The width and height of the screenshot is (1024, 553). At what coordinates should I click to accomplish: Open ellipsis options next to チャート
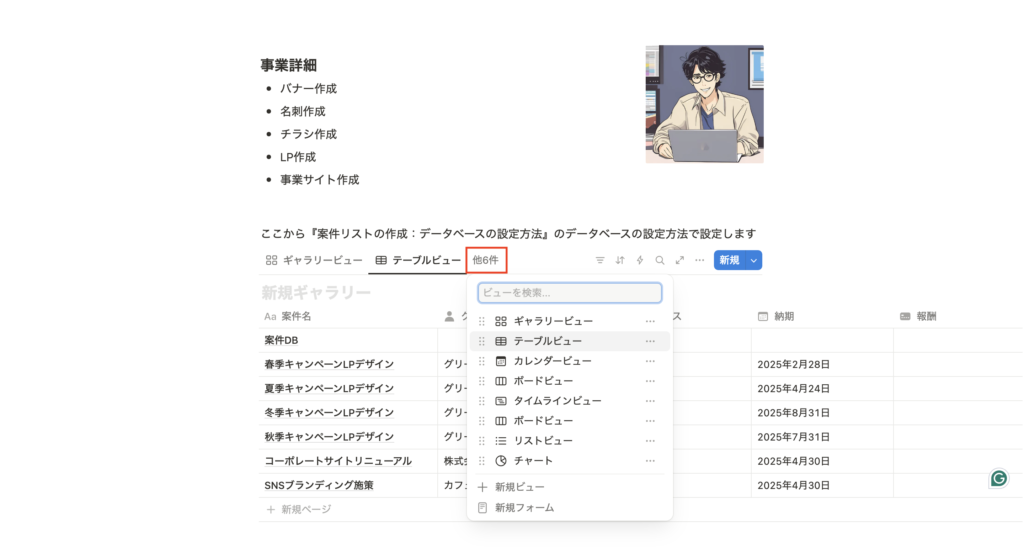(650, 461)
